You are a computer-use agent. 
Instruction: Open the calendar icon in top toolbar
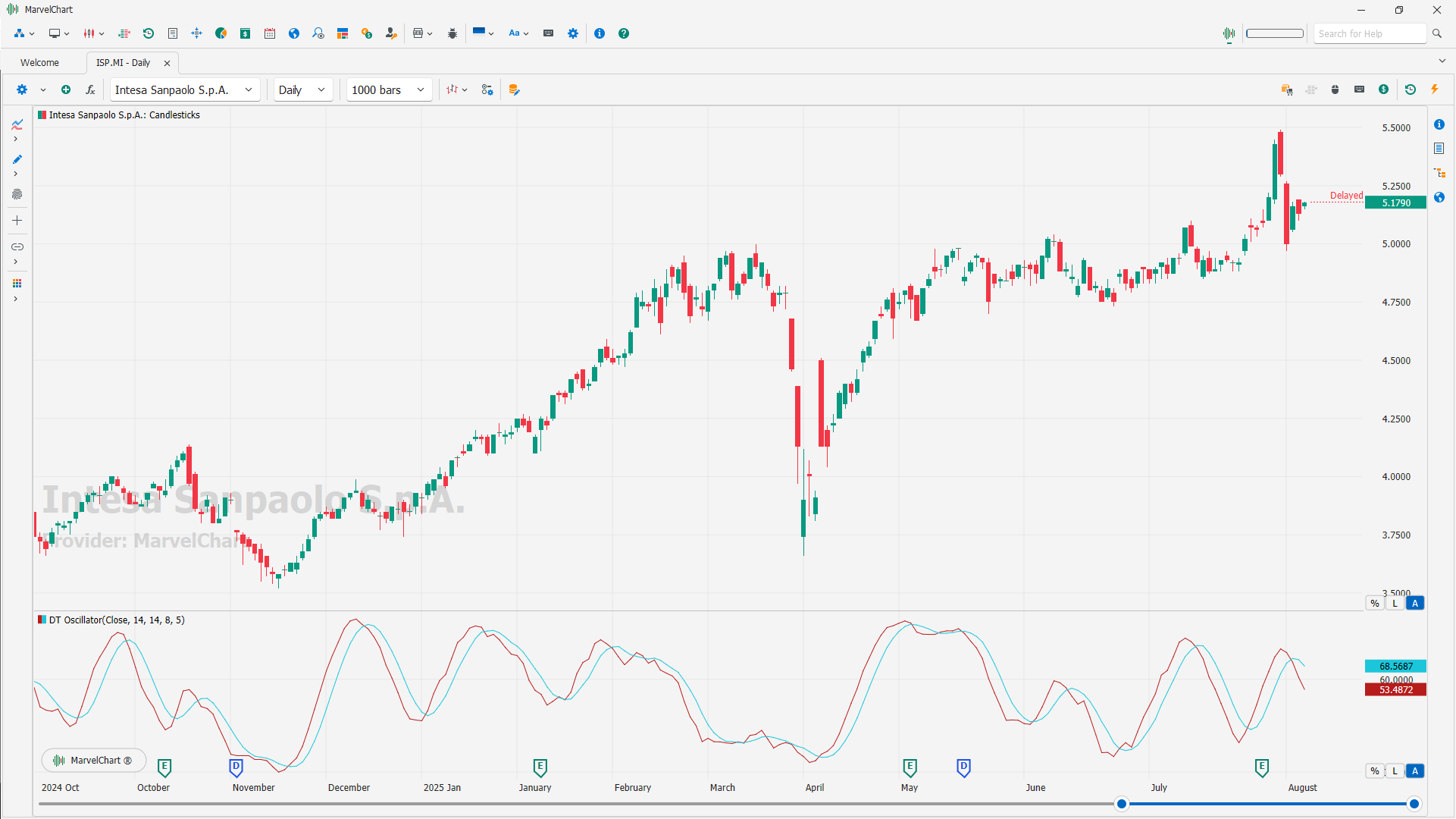click(270, 33)
